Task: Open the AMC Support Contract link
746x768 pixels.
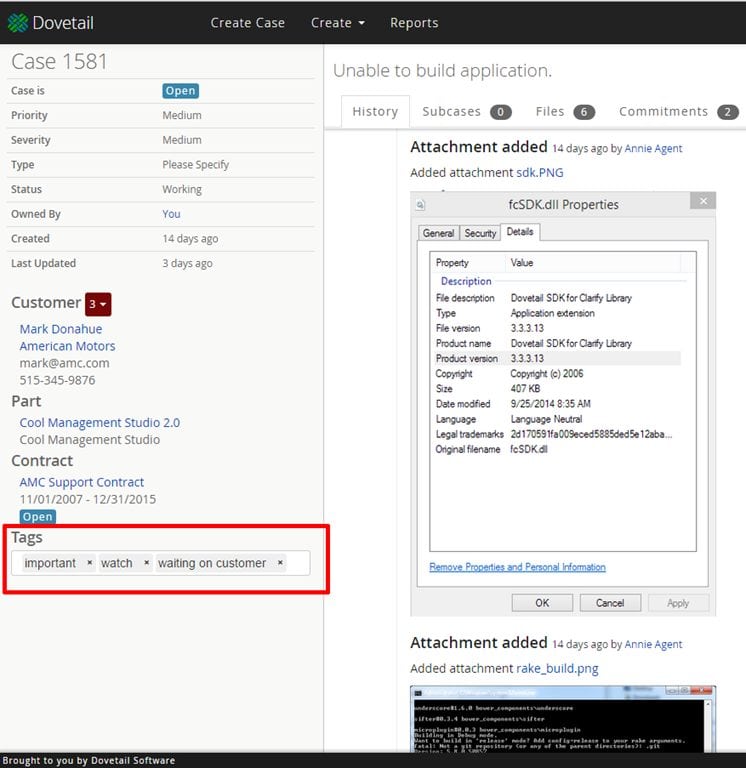Action: pyautogui.click(x=82, y=482)
